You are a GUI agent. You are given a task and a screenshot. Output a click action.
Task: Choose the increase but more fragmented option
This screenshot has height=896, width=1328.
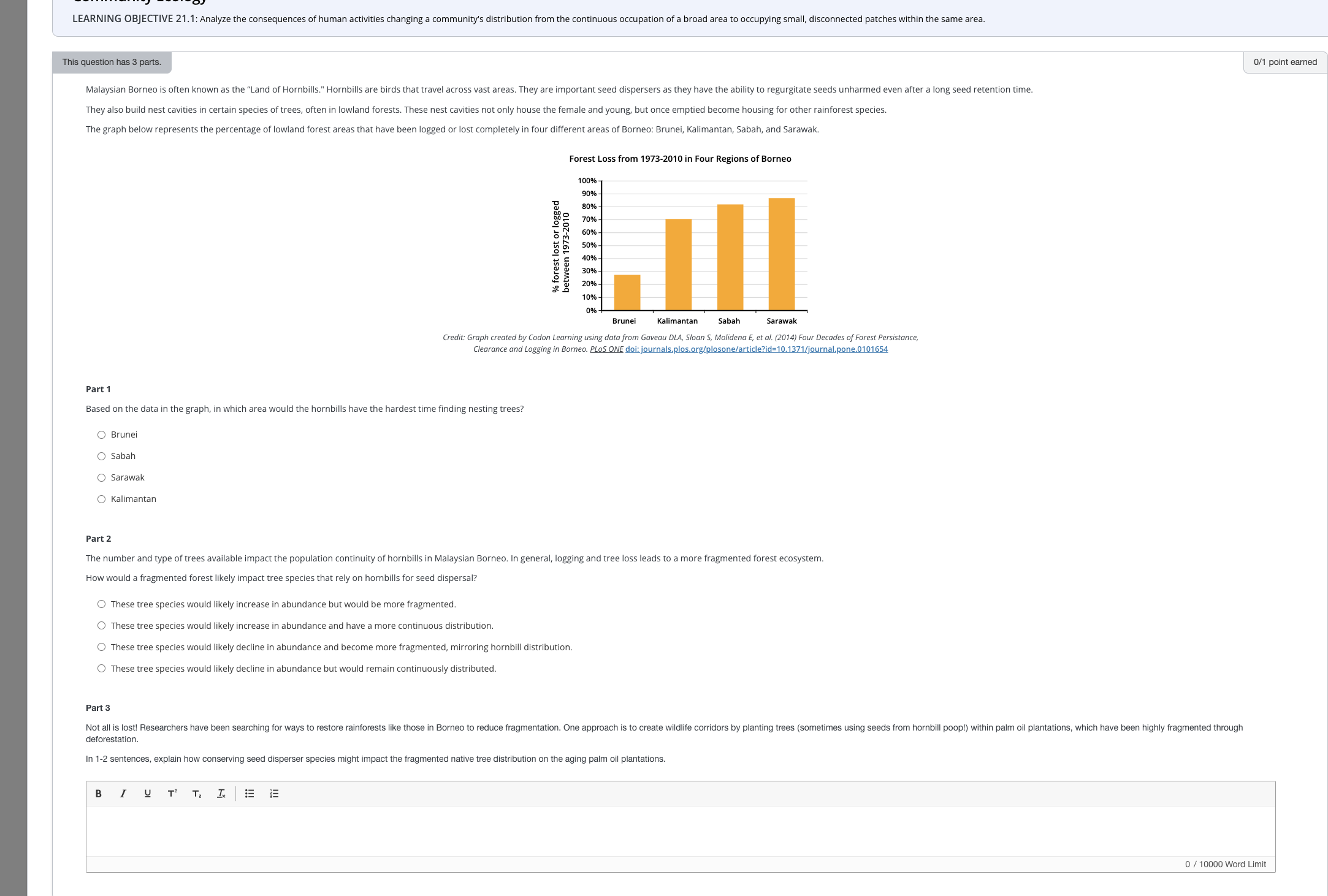coord(101,604)
